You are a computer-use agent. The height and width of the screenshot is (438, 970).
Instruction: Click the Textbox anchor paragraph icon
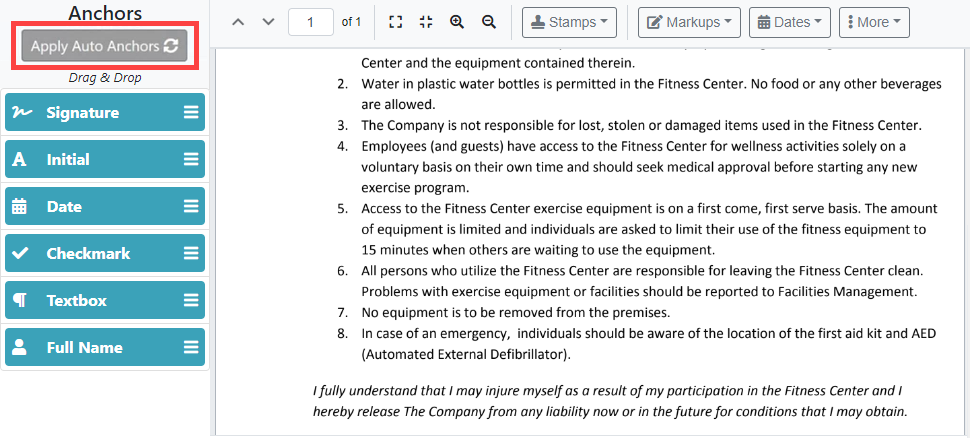[x=20, y=301]
